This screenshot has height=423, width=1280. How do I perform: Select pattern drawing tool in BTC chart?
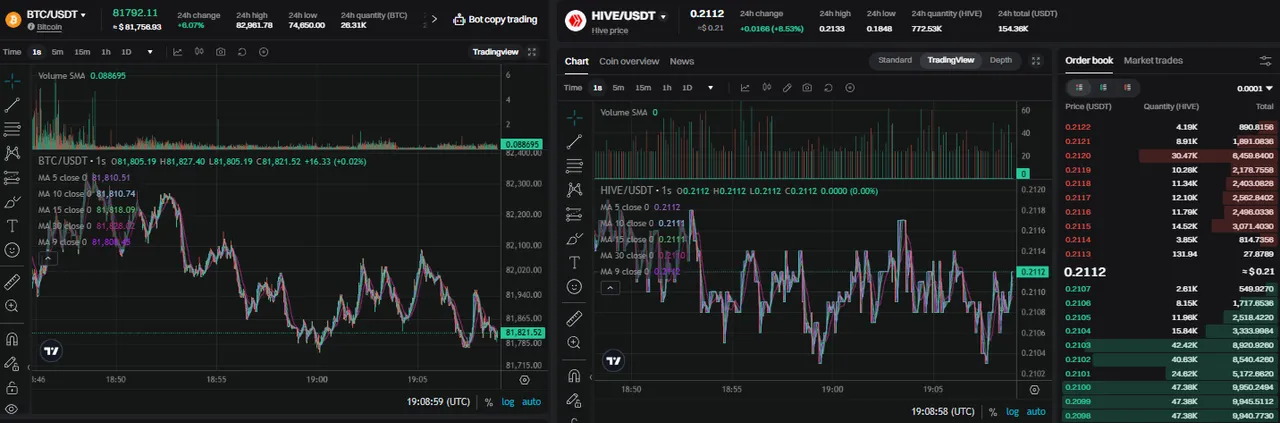pos(12,153)
